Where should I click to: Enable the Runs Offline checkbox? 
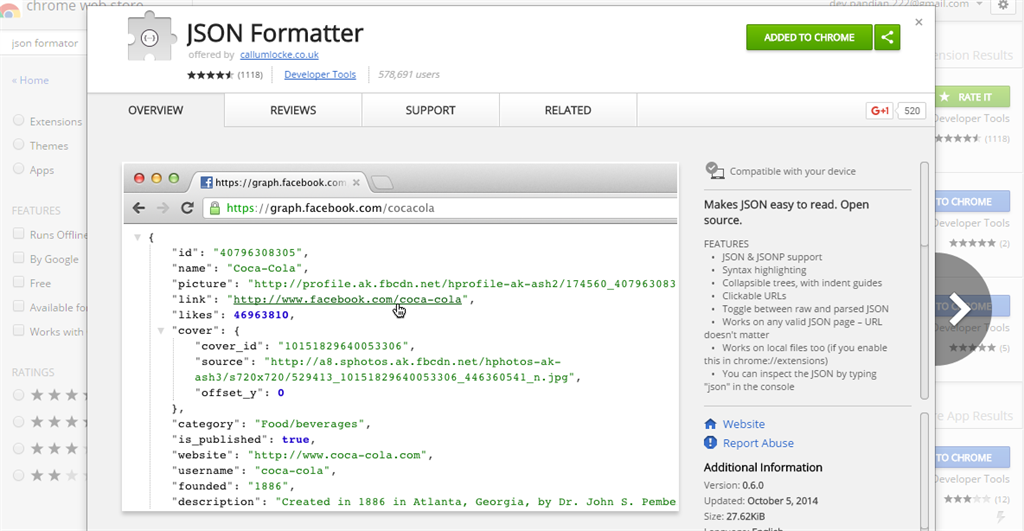(18, 234)
